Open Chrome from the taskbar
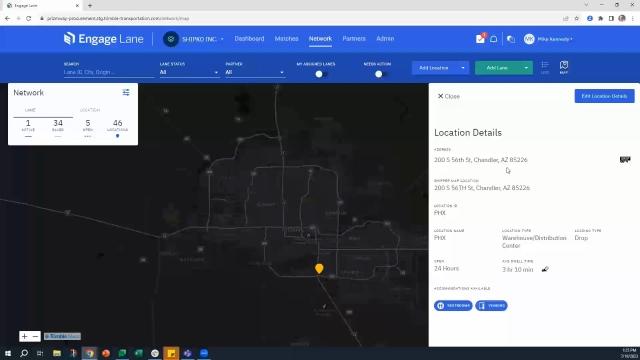640x360 pixels. pyautogui.click(x=89, y=353)
